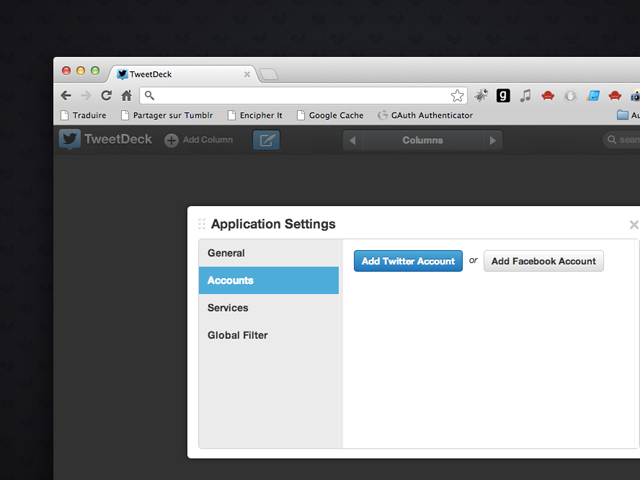The width and height of the screenshot is (640, 480).
Task: Move columns right with the arrow
Action: click(x=493, y=140)
